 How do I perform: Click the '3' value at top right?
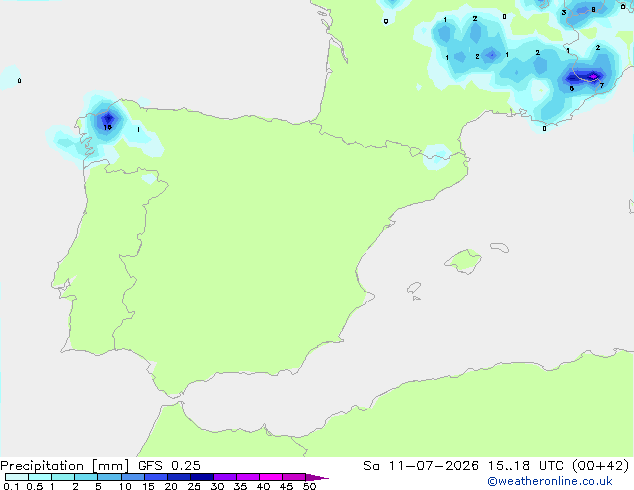pyautogui.click(x=564, y=13)
